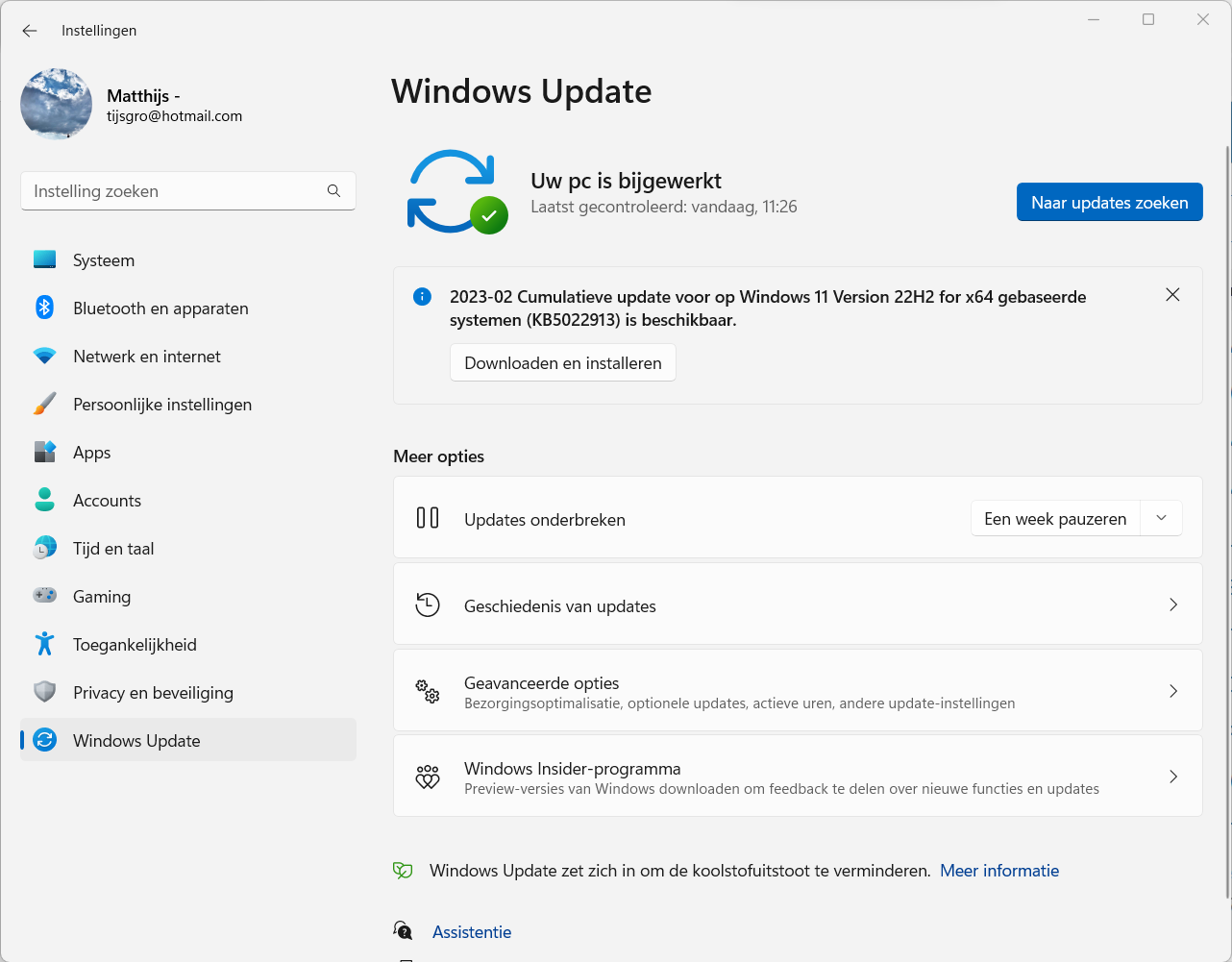The width and height of the screenshot is (1232, 962).
Task: Expand Geschiedenis van updates chevron
Action: pos(1172,604)
